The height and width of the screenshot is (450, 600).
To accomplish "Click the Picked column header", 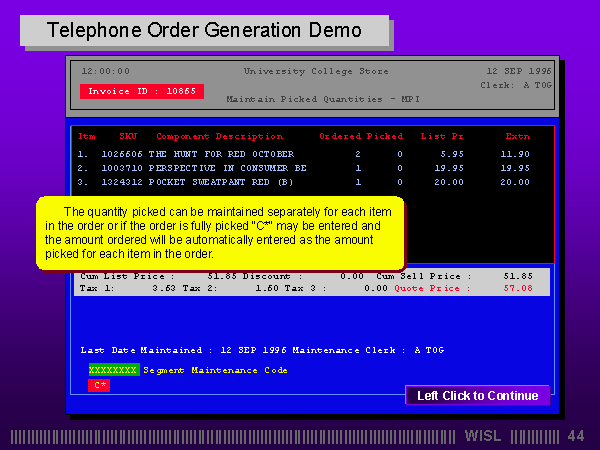I will point(385,135).
